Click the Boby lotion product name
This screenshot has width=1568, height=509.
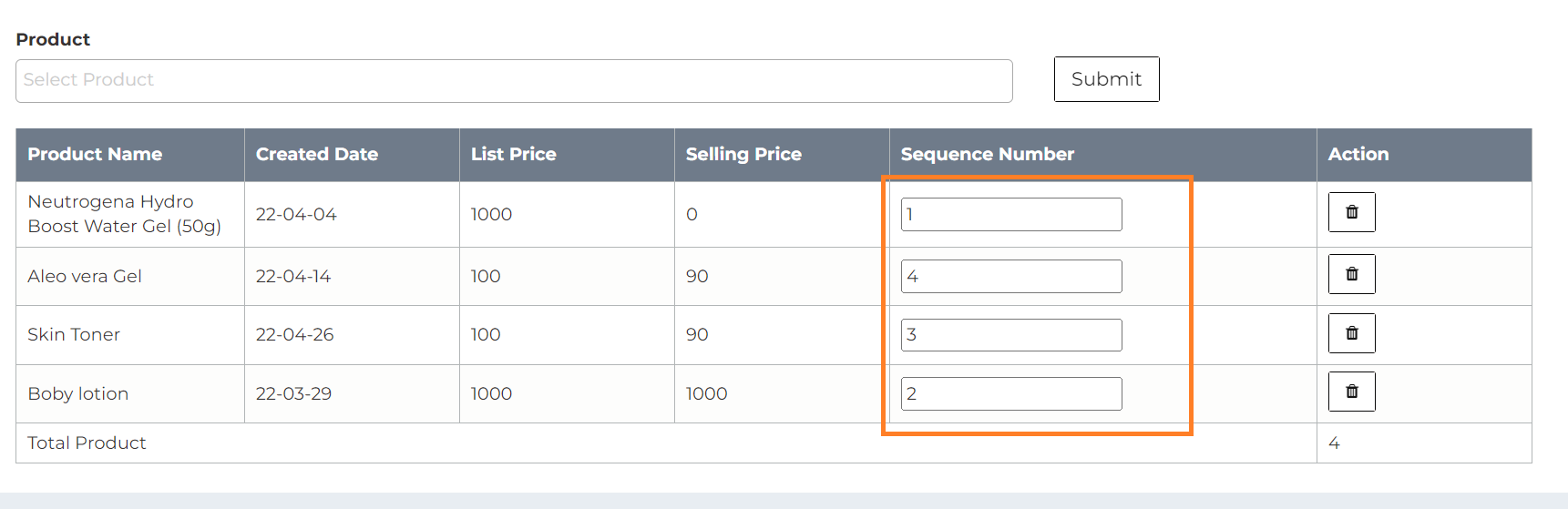(x=78, y=394)
